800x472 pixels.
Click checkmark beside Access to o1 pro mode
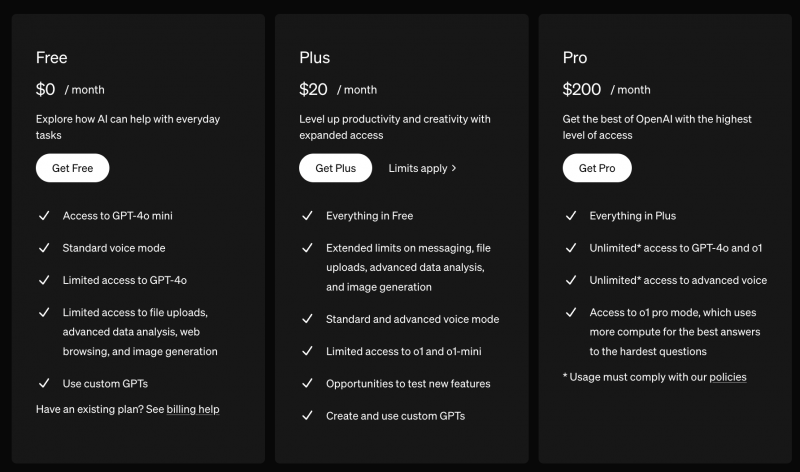(571, 312)
